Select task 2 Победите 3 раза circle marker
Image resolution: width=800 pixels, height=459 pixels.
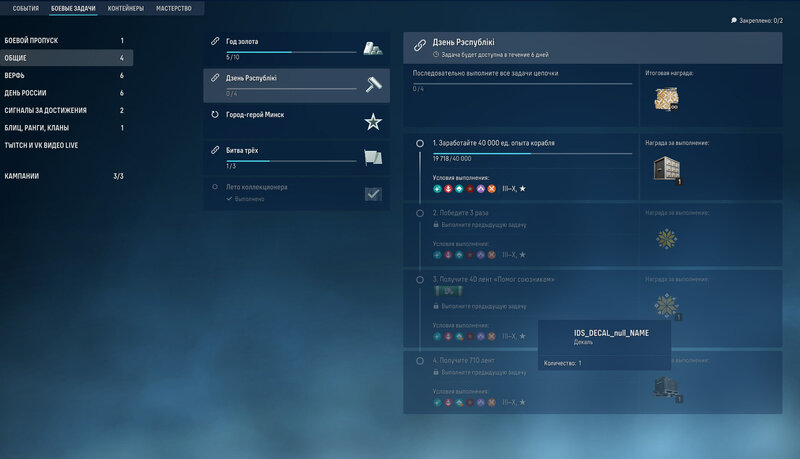click(x=419, y=213)
